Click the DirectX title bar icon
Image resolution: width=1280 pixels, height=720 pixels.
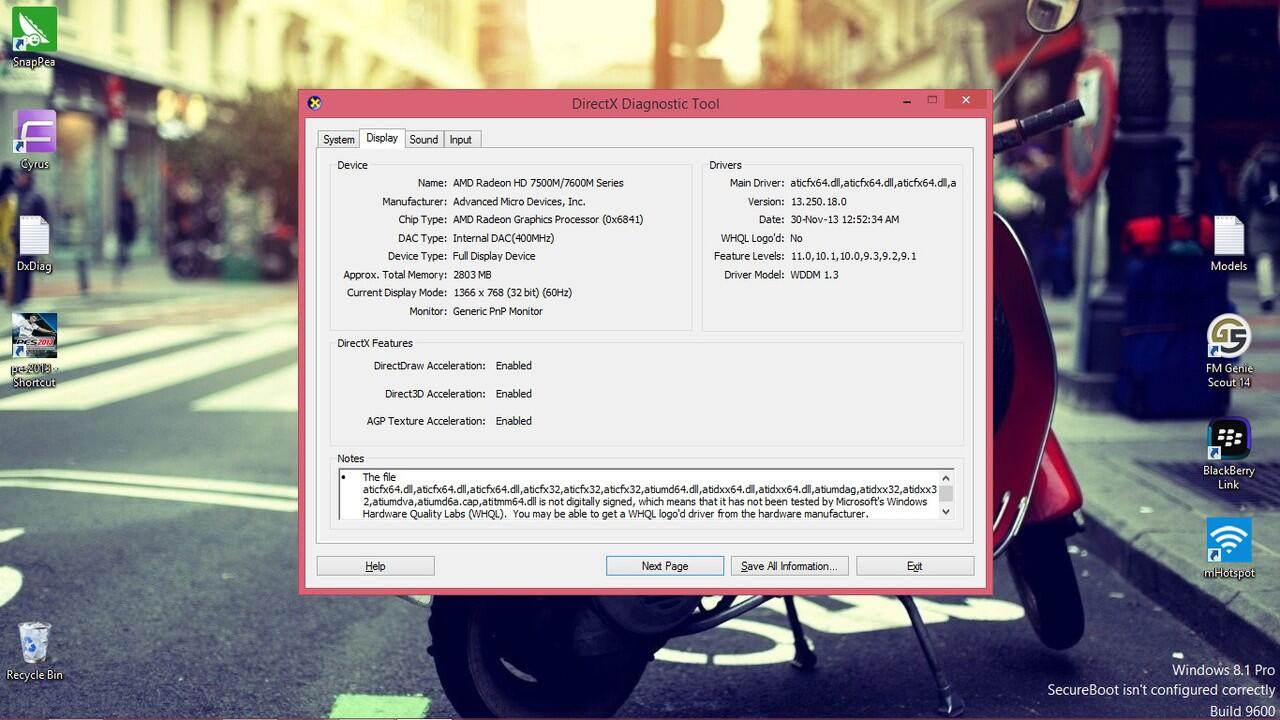(314, 103)
